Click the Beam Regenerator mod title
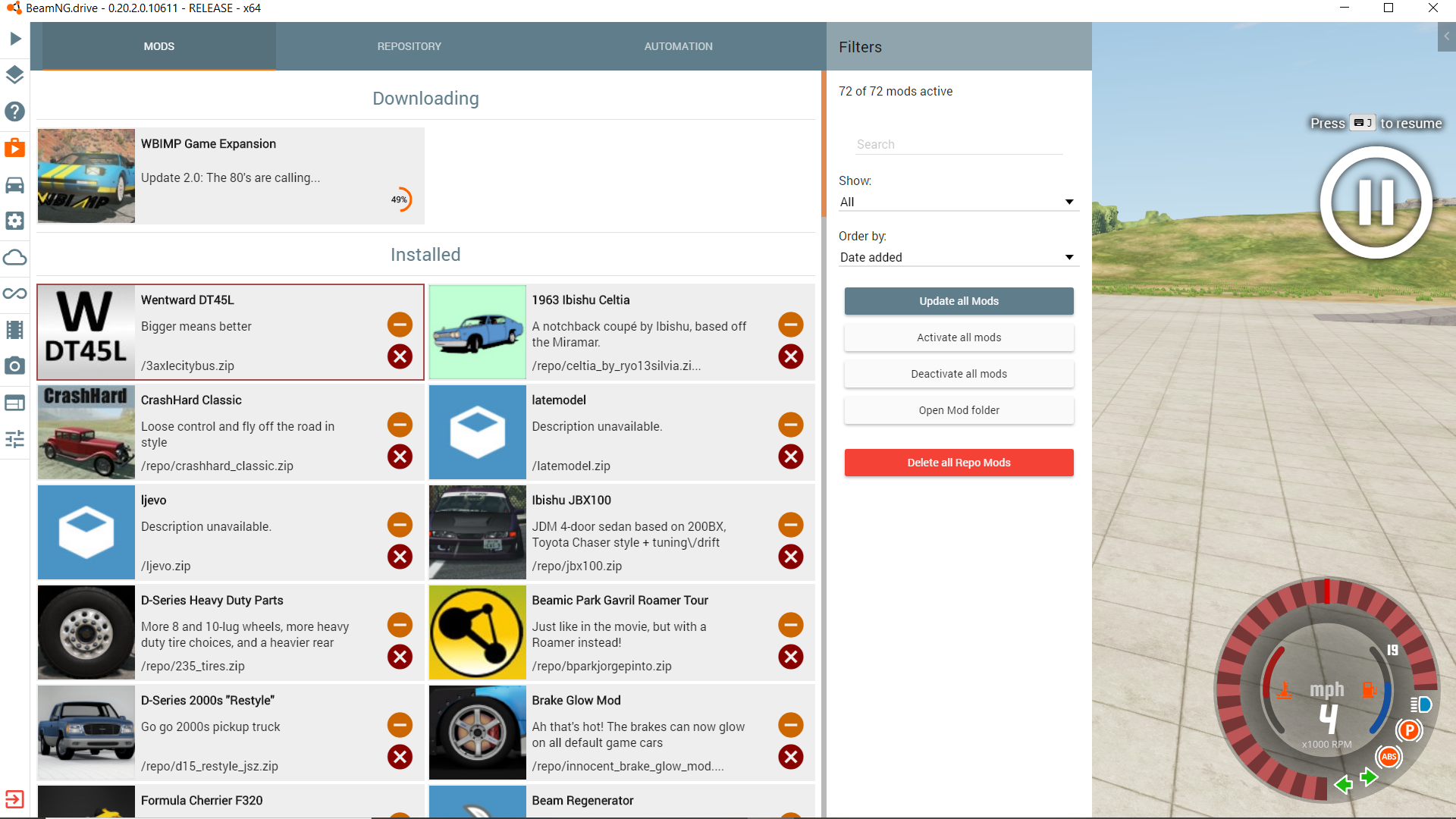The height and width of the screenshot is (819, 1456). tap(582, 800)
